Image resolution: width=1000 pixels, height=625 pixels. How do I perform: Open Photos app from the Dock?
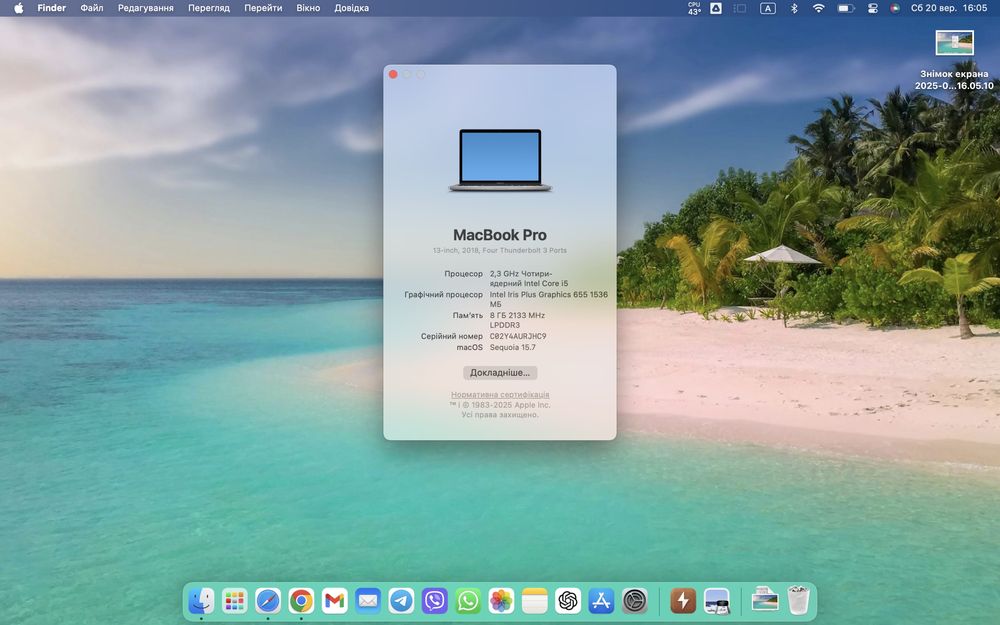point(501,601)
